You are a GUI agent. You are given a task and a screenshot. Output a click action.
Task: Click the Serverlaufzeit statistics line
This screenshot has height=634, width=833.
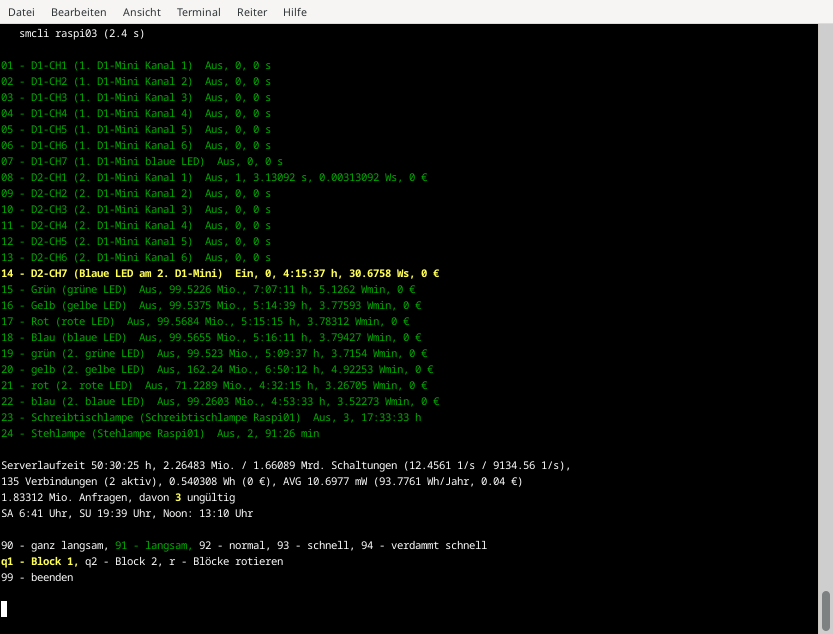[285, 465]
